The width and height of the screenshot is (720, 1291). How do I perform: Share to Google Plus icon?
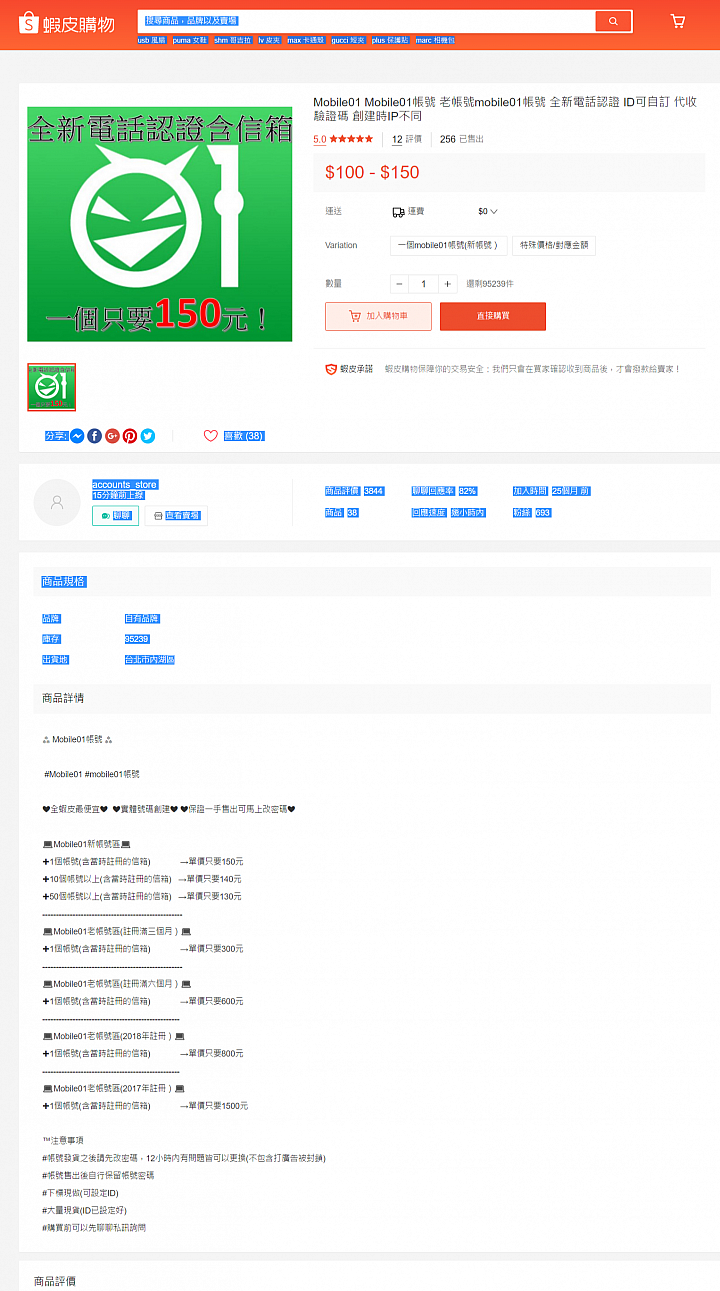pyautogui.click(x=112, y=436)
